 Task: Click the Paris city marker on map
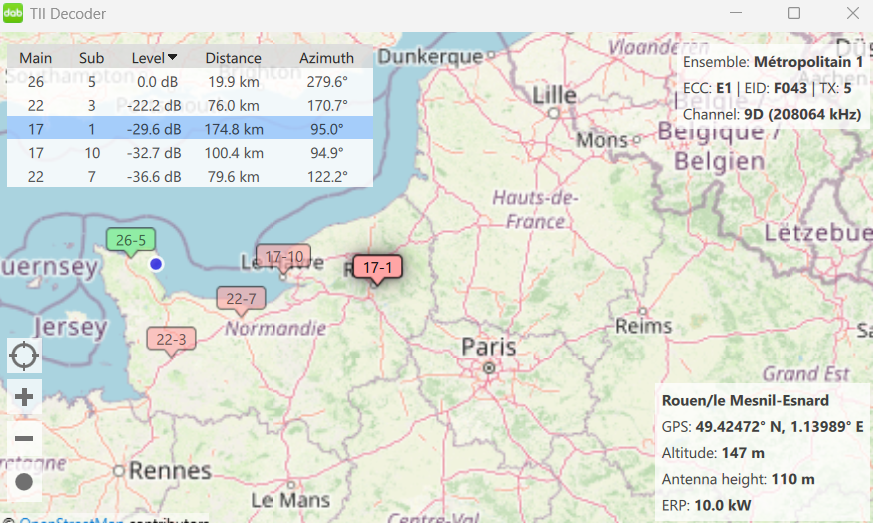pyautogui.click(x=489, y=368)
